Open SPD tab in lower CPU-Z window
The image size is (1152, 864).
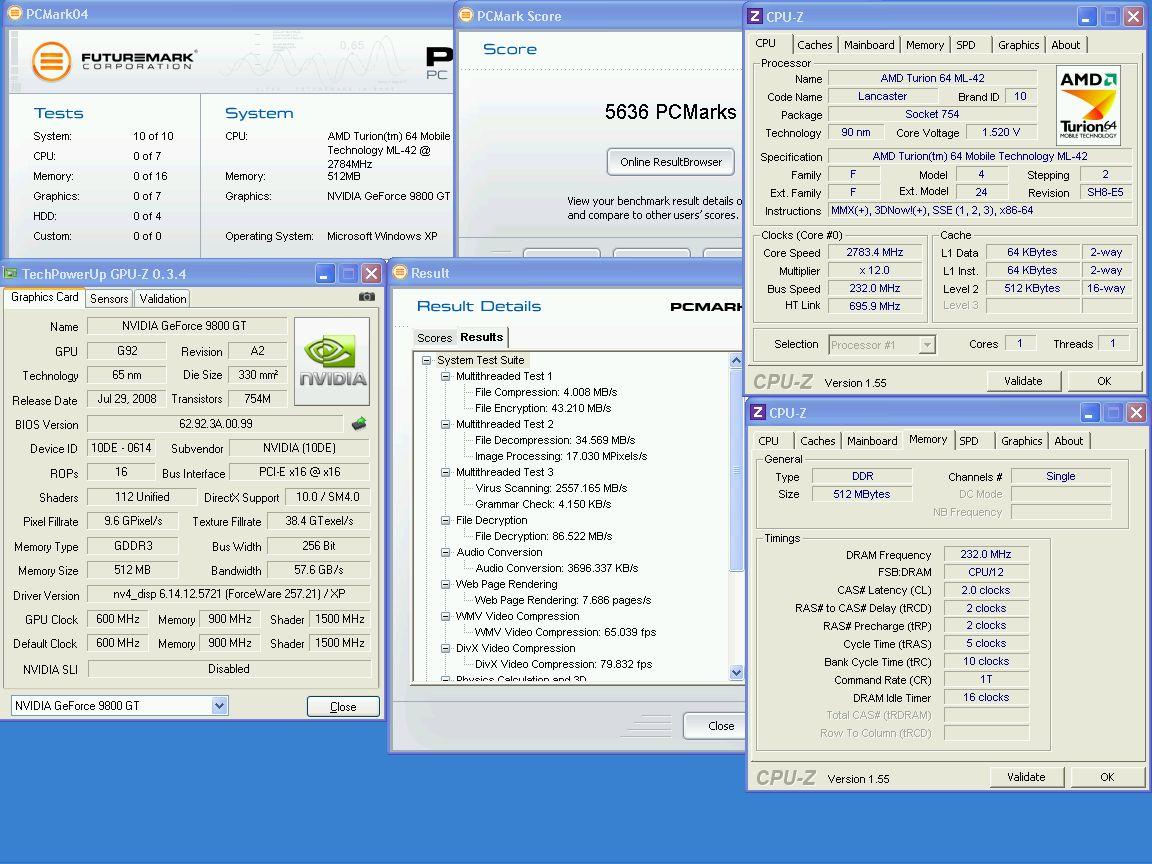click(x=969, y=441)
